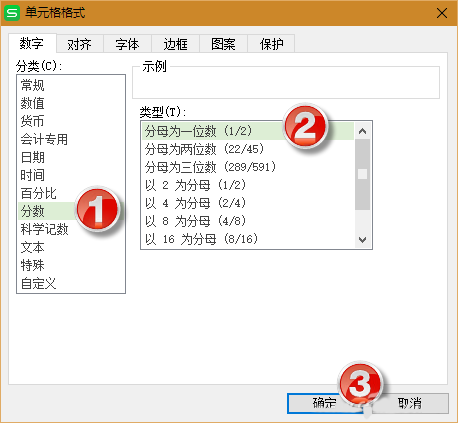Switch to the 数字 tab
Screen dimensions: 458x423
tap(32, 43)
